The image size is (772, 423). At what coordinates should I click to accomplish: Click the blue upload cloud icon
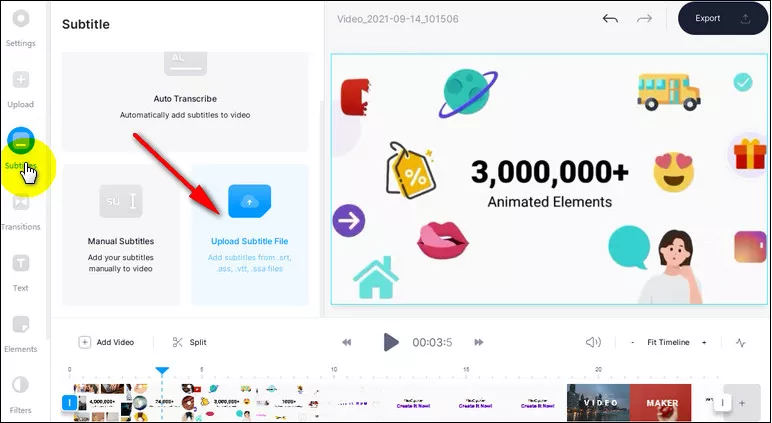pos(250,201)
